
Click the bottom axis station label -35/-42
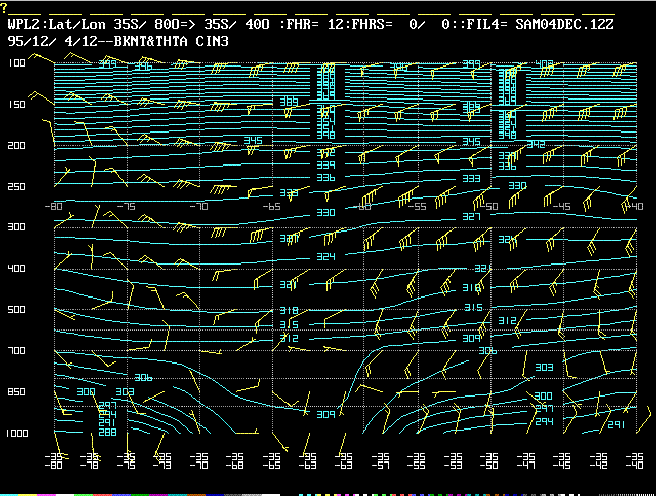point(598,461)
